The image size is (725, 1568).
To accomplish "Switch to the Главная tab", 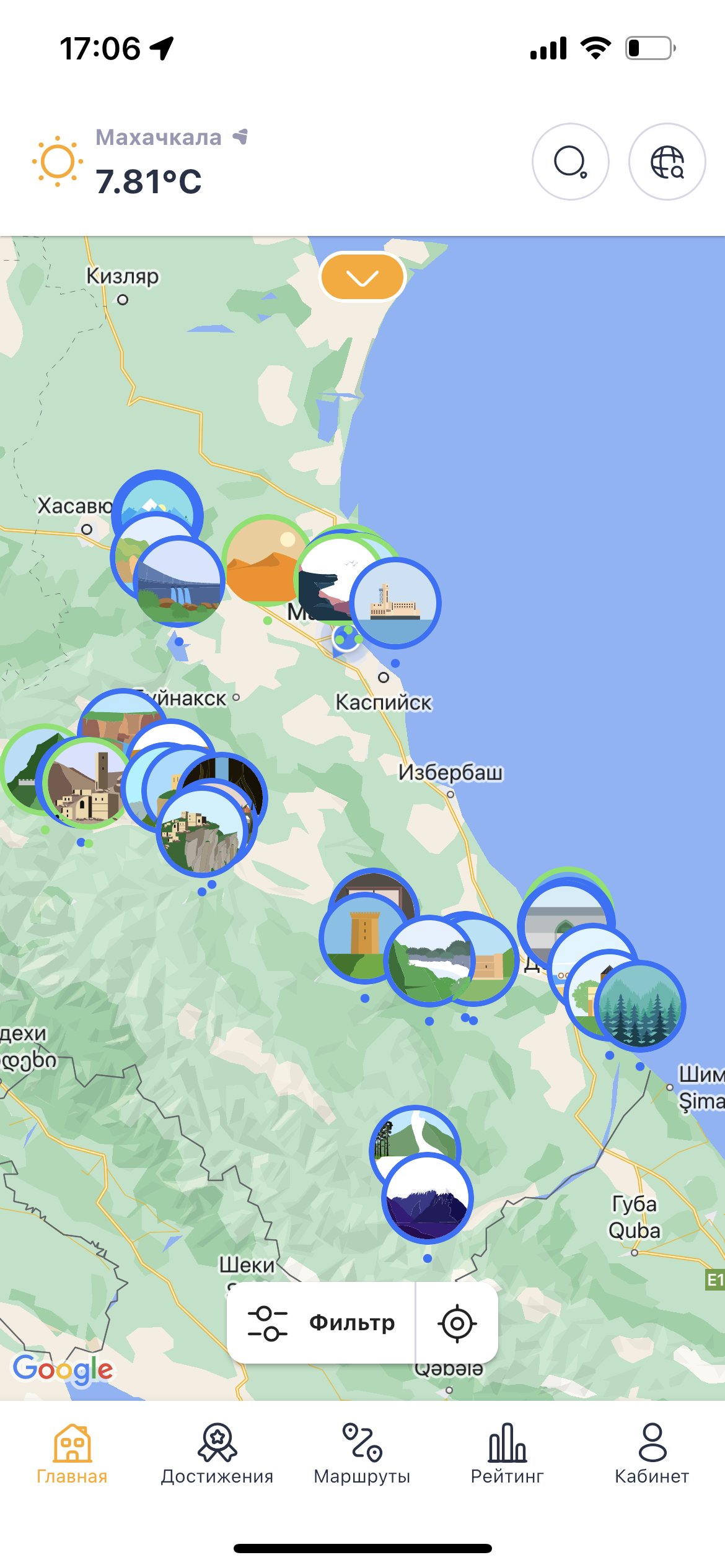I will [72, 1454].
